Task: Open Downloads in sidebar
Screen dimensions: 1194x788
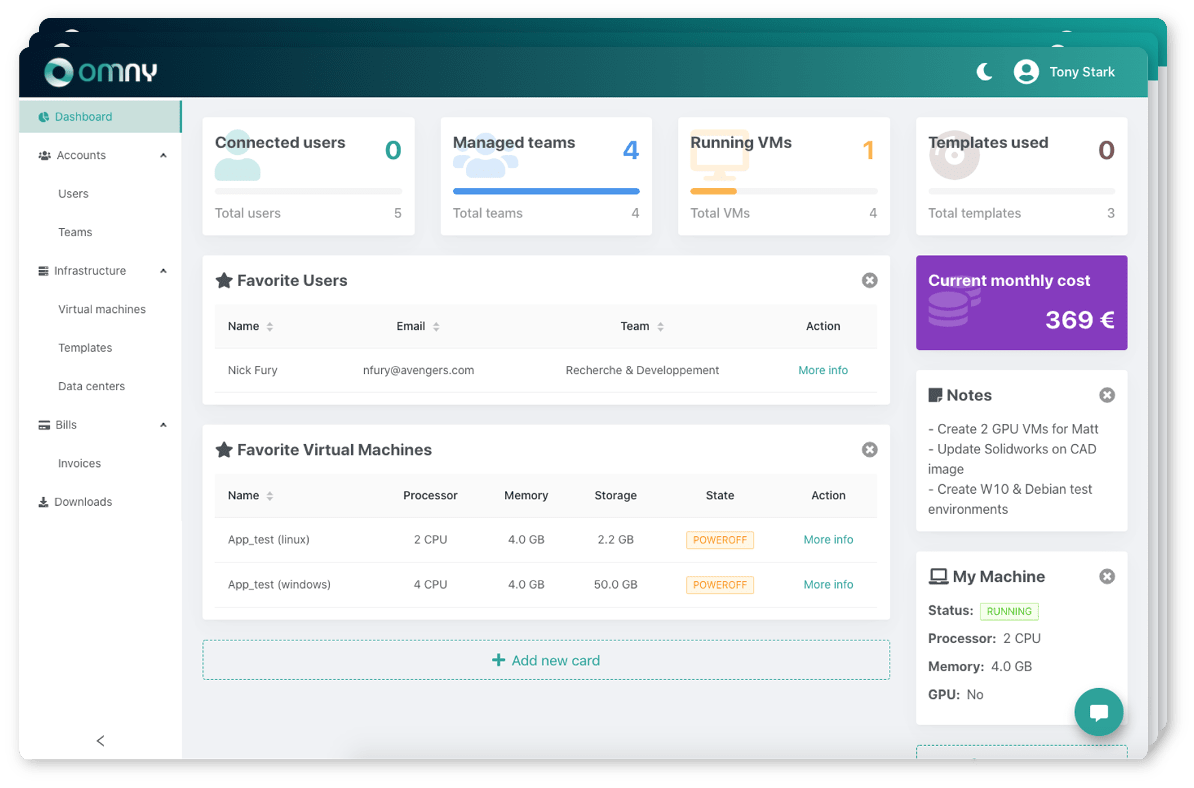Action: point(83,502)
